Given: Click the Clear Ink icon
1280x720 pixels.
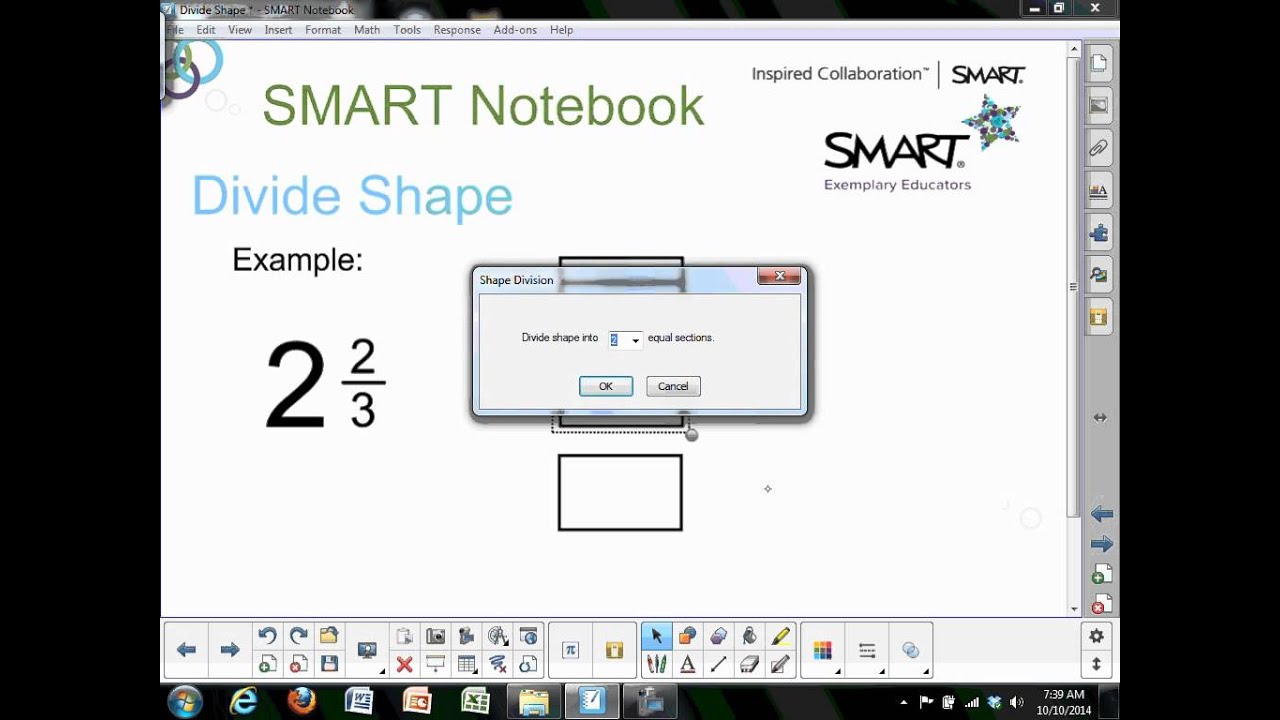Looking at the screenshot, I should click(497, 664).
